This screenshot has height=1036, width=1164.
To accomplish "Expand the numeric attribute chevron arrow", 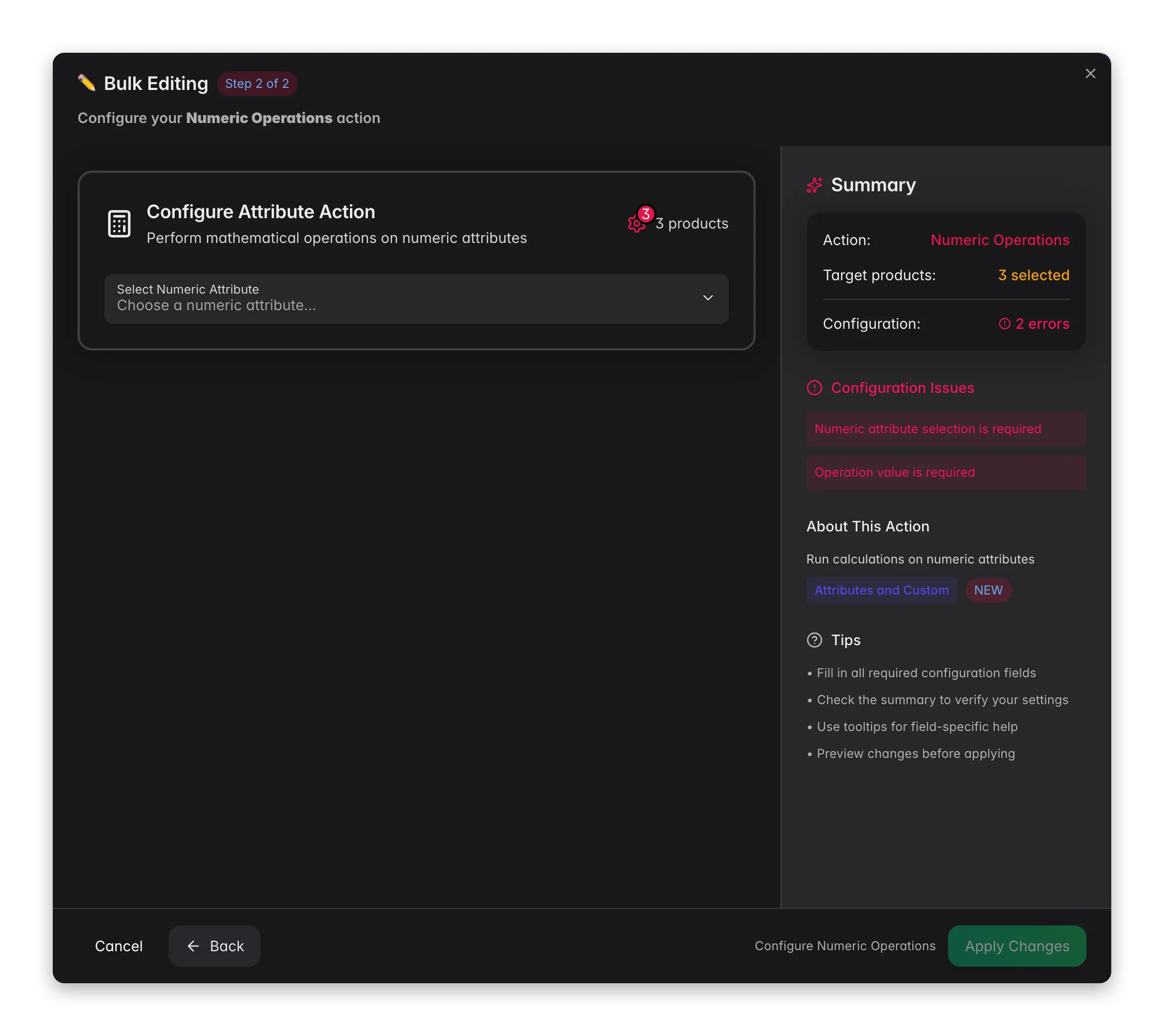I will (708, 298).
